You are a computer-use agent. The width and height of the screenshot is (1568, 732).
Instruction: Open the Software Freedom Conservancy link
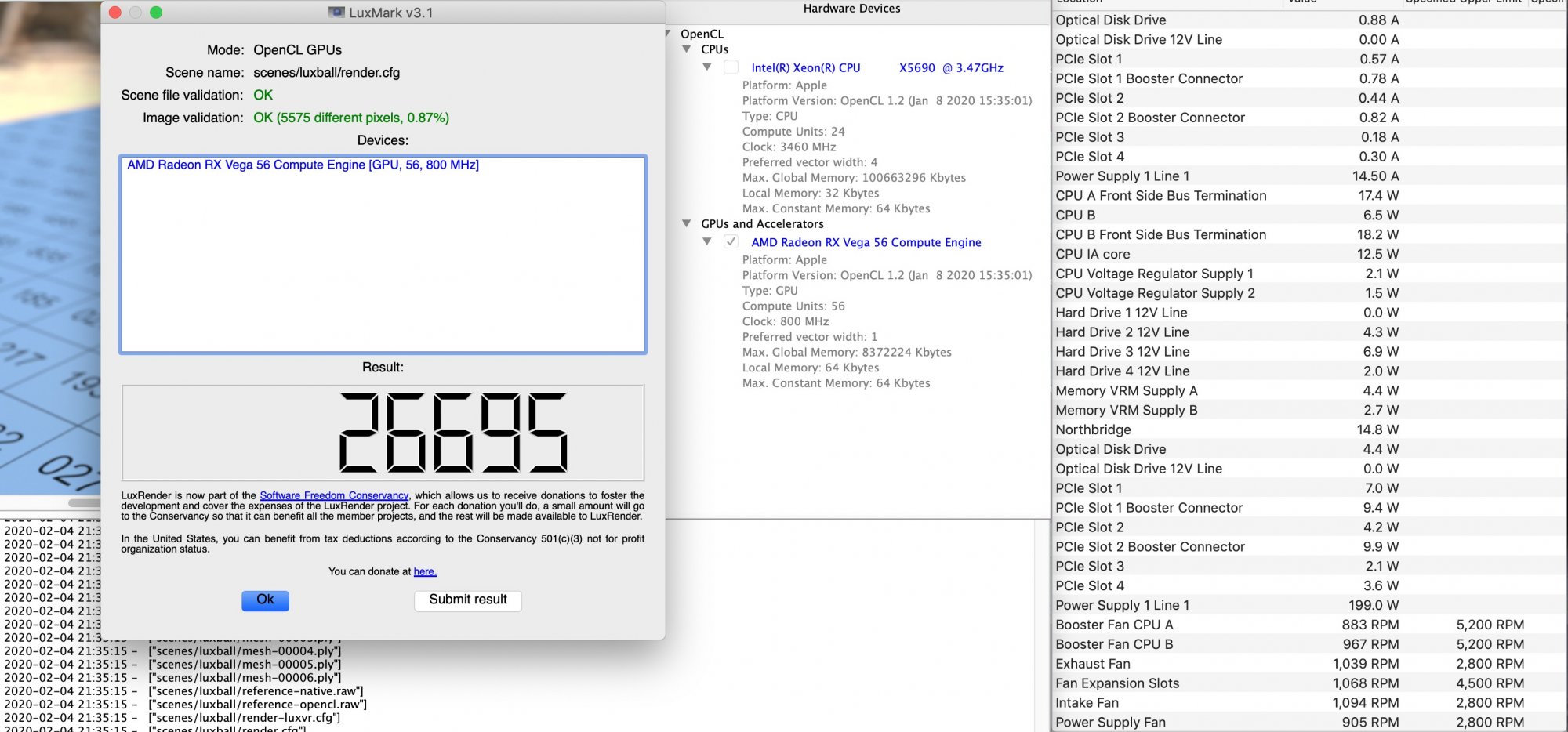point(334,495)
